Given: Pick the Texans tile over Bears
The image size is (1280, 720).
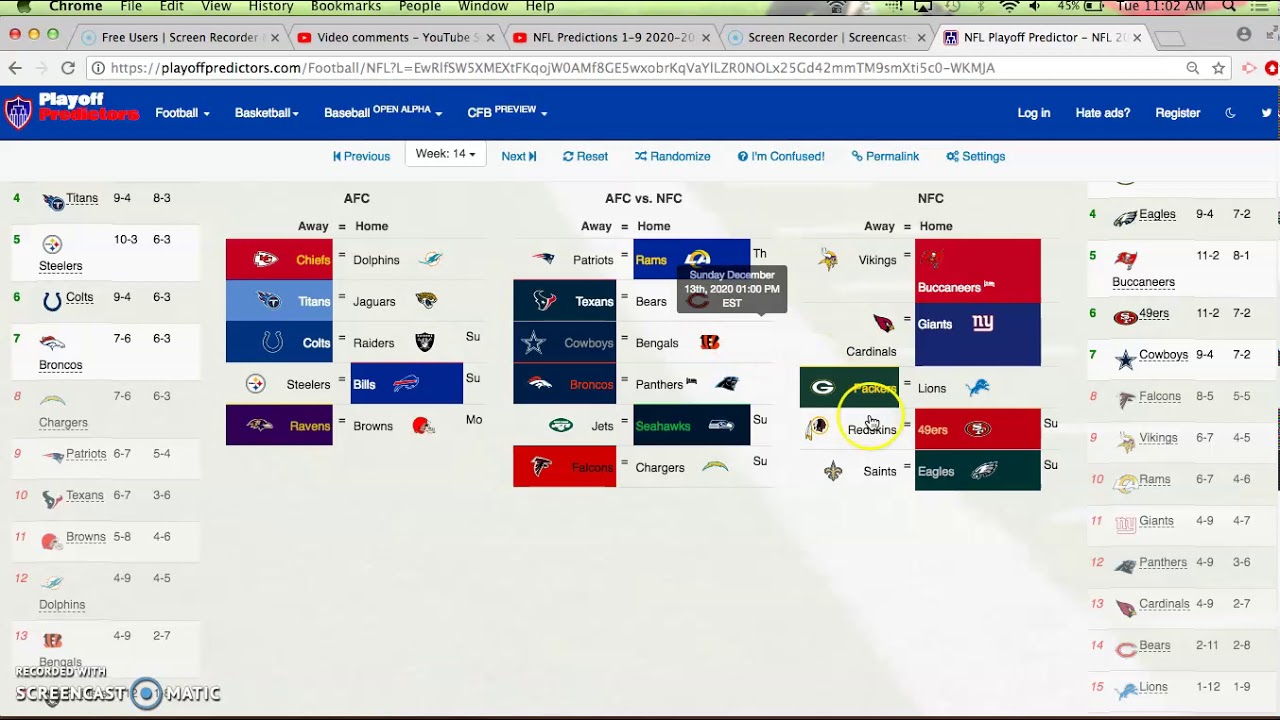Looking at the screenshot, I should pos(565,301).
